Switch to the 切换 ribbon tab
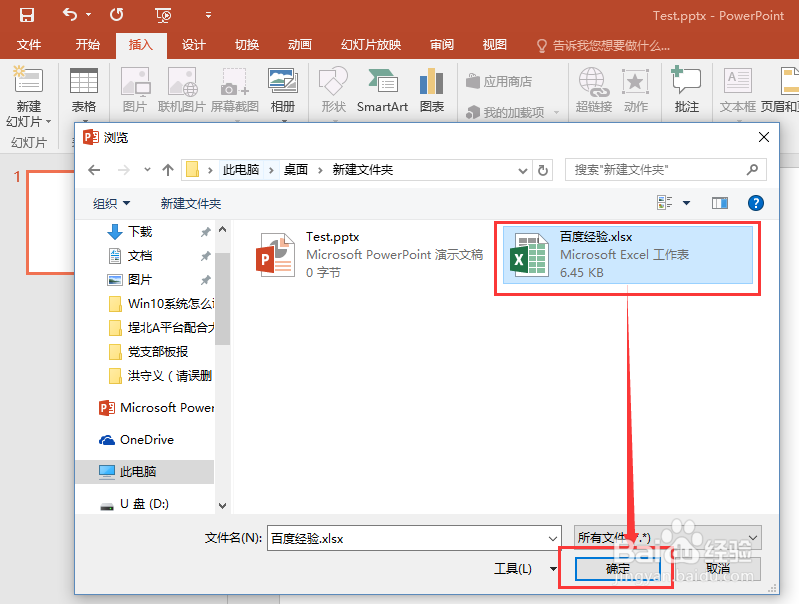Image resolution: width=799 pixels, height=604 pixels. point(247,45)
